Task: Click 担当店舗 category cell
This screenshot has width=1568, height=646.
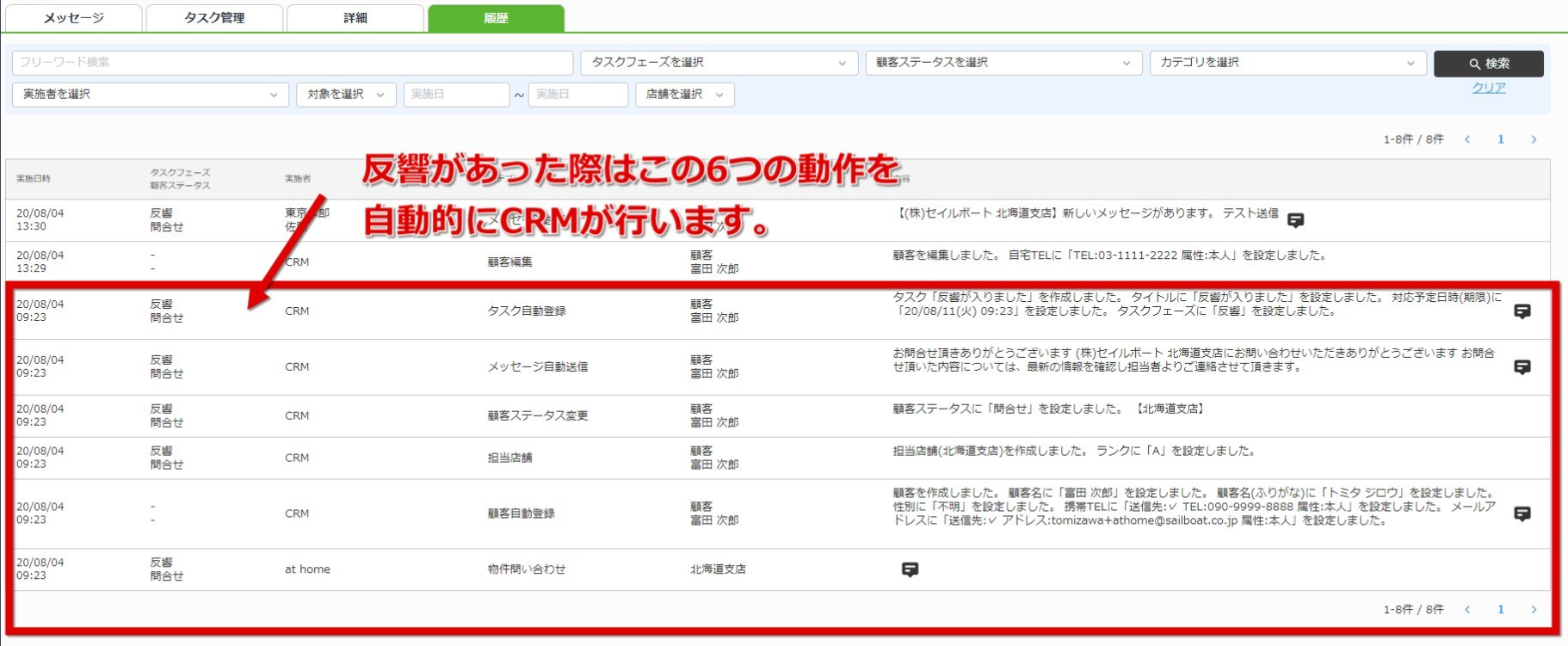Action: (x=509, y=458)
